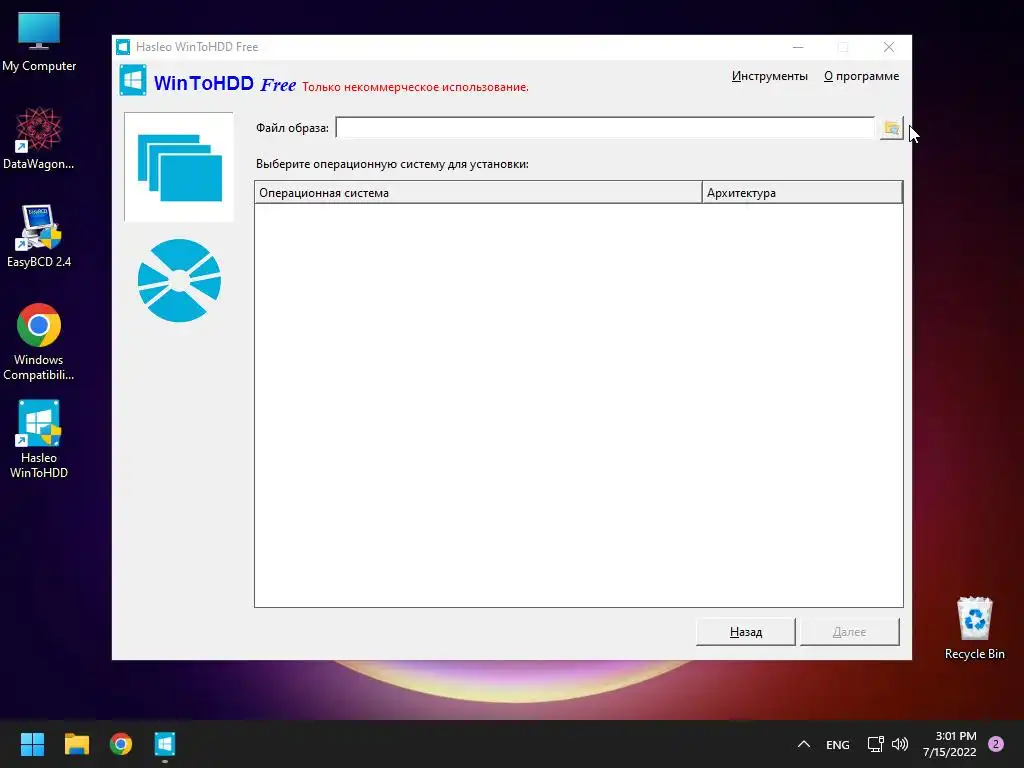Minimize the Hasleo WinToHDD window
This screenshot has height=768, width=1024.
[x=798, y=47]
